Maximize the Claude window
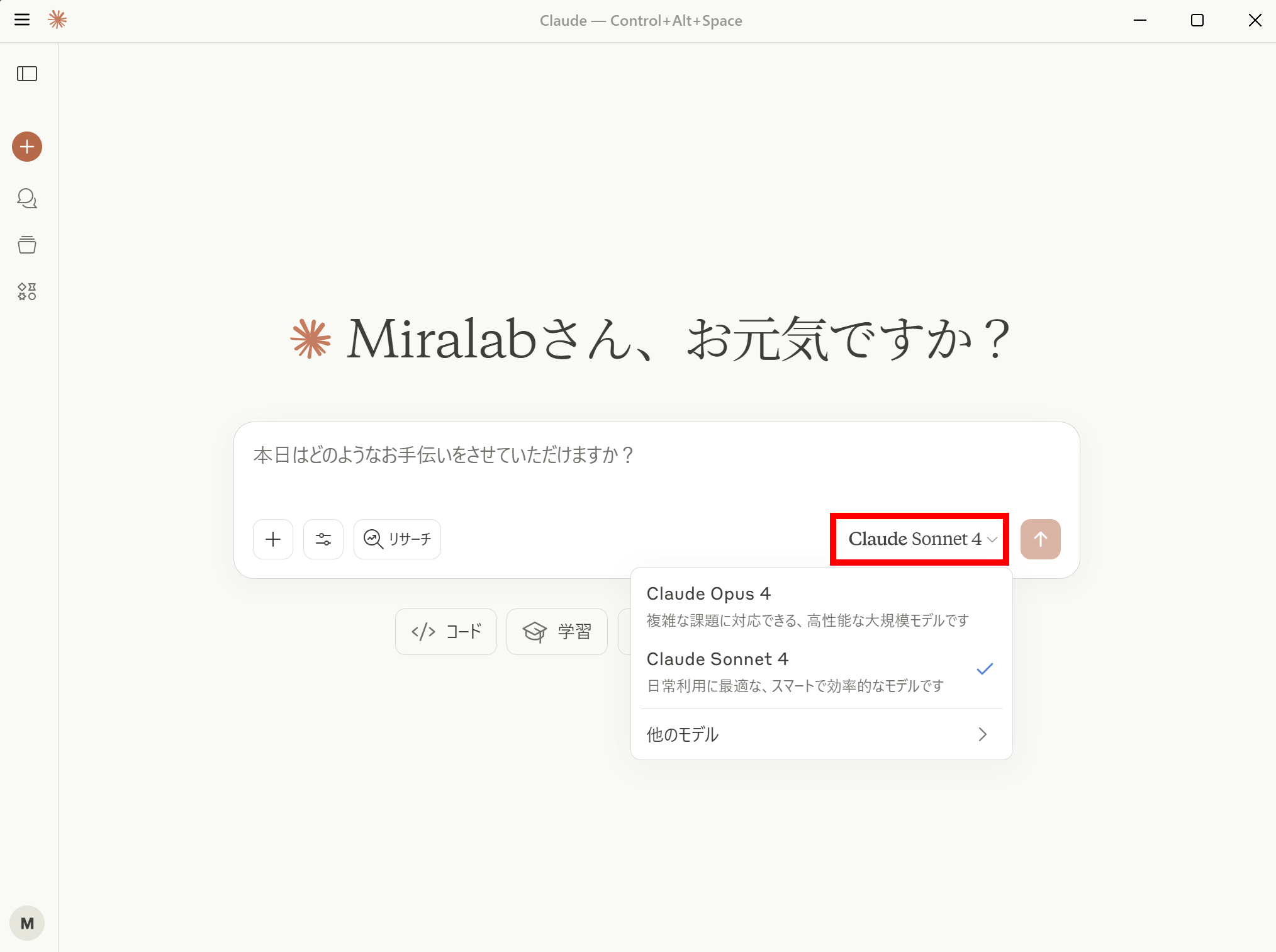1276x952 pixels. click(x=1197, y=20)
